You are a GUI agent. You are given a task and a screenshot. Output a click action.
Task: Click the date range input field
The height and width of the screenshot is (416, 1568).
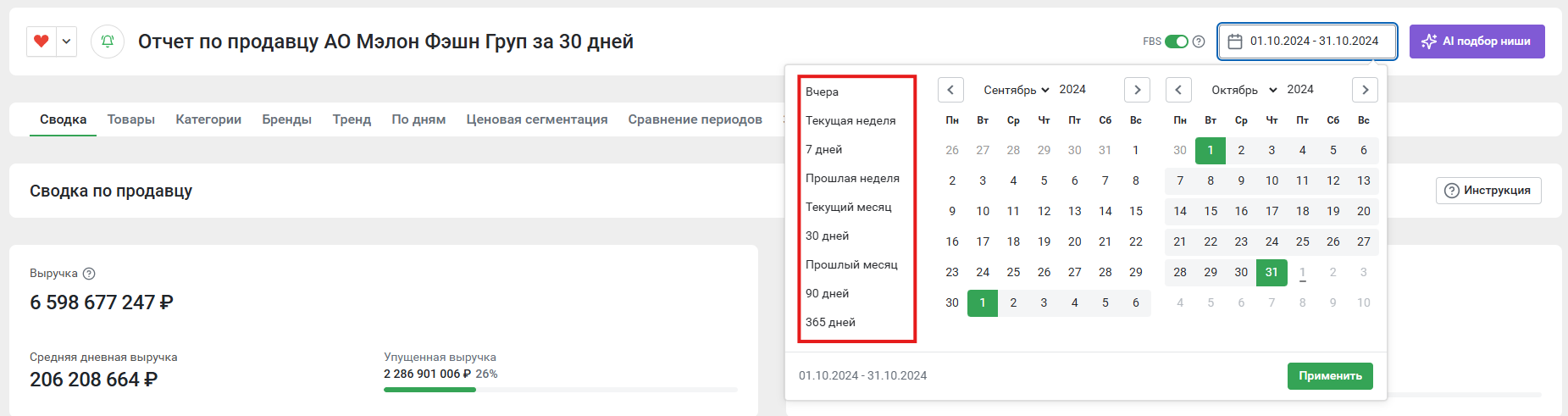point(1308,41)
